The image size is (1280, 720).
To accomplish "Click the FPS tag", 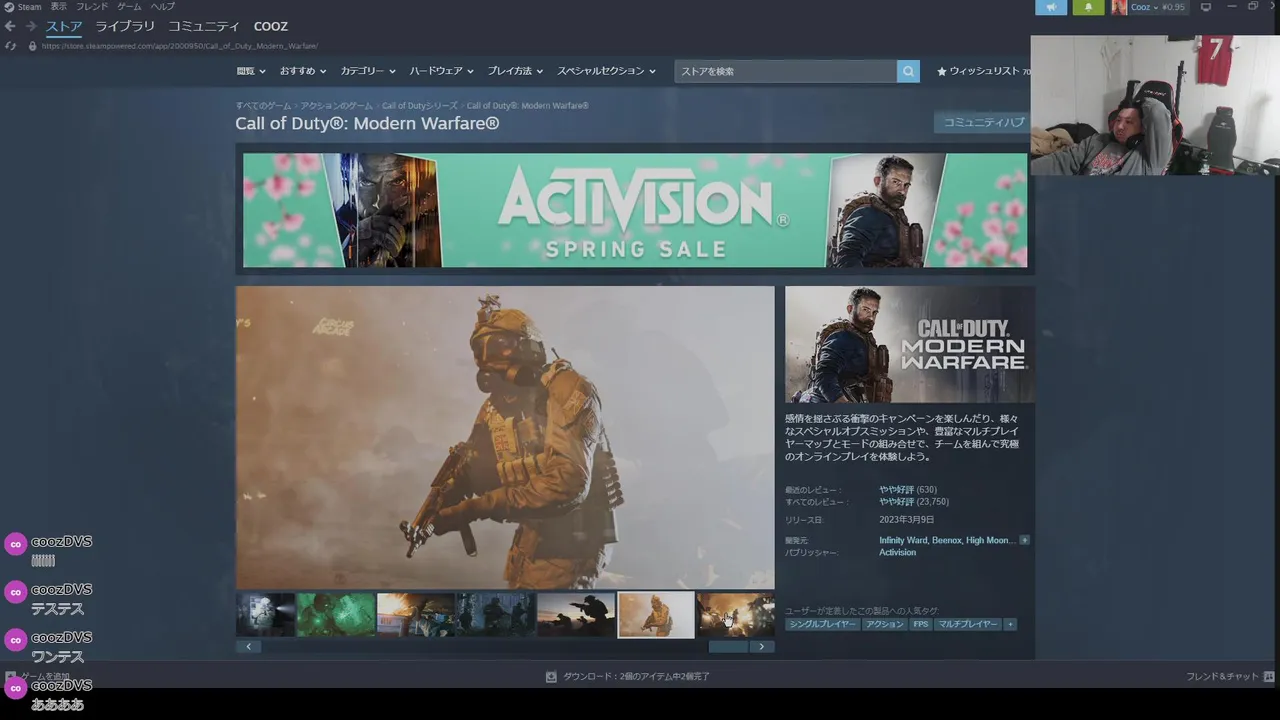I will click(920, 624).
